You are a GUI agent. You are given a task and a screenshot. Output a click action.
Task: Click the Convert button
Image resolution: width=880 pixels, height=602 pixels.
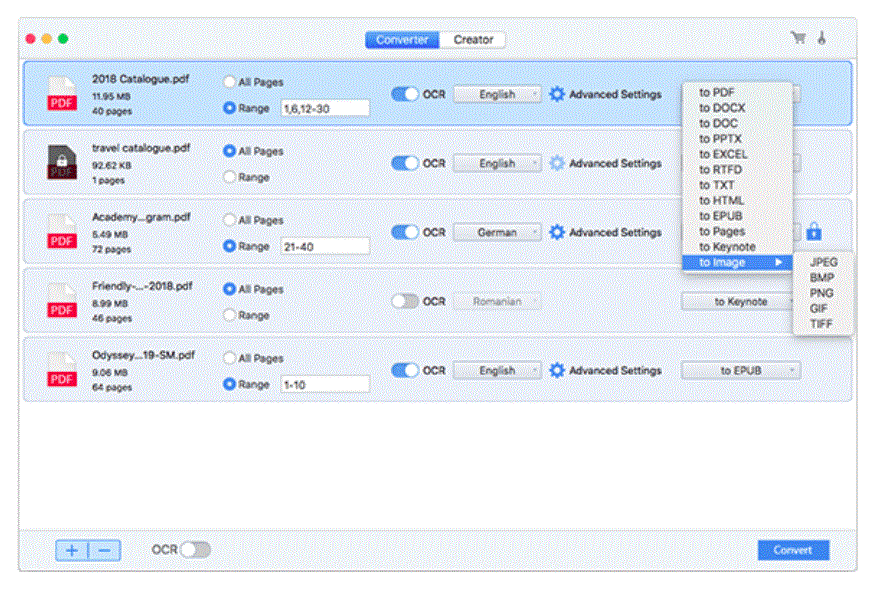coord(793,550)
